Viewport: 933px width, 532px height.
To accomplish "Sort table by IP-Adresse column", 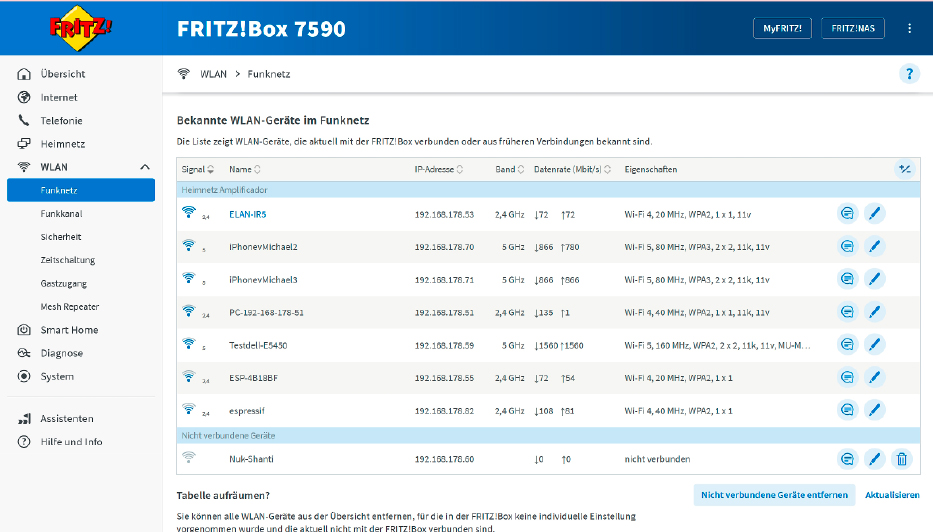I will pos(439,170).
